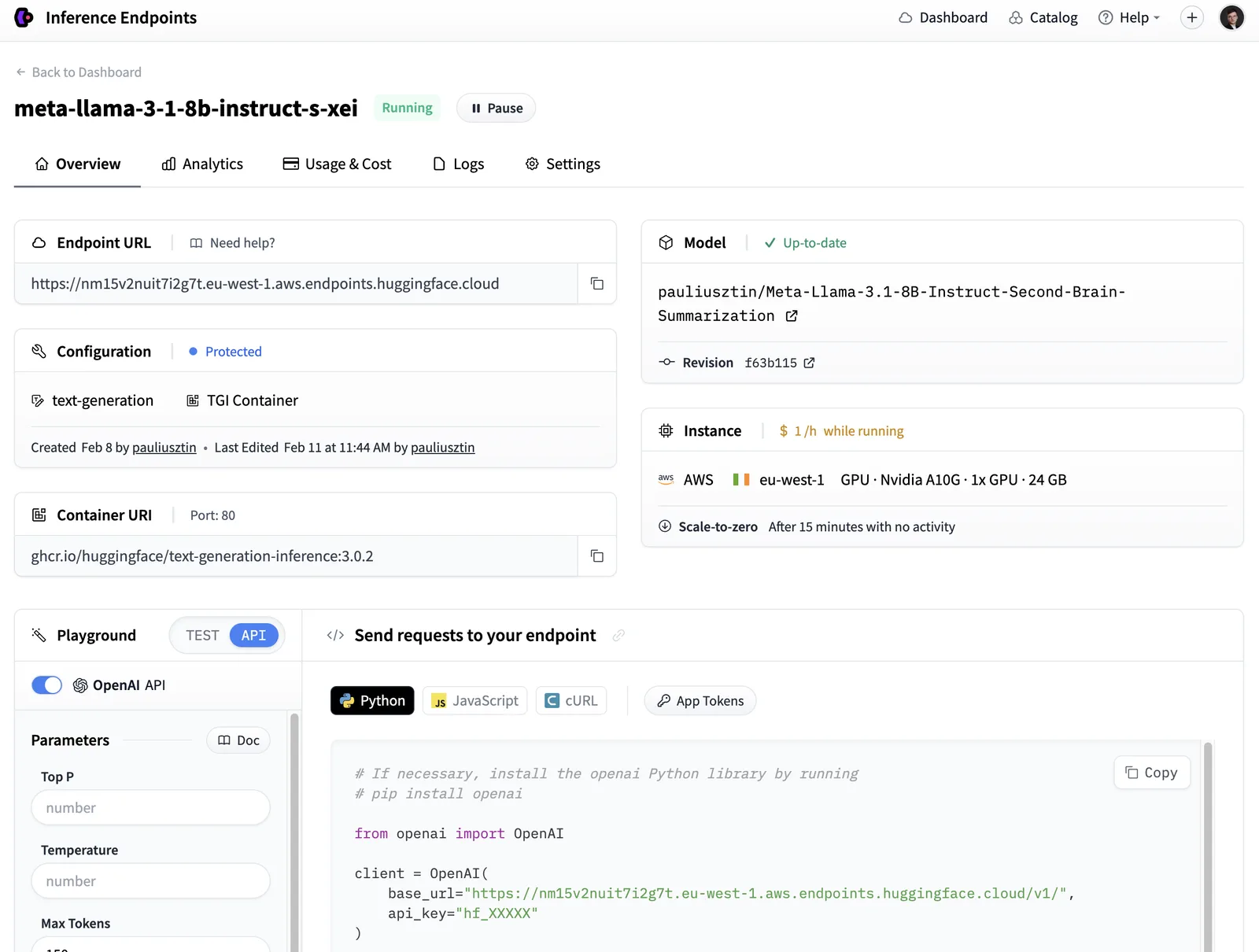This screenshot has width=1259, height=952.
Task: Click the Instance chip icon
Action: [x=666, y=430]
